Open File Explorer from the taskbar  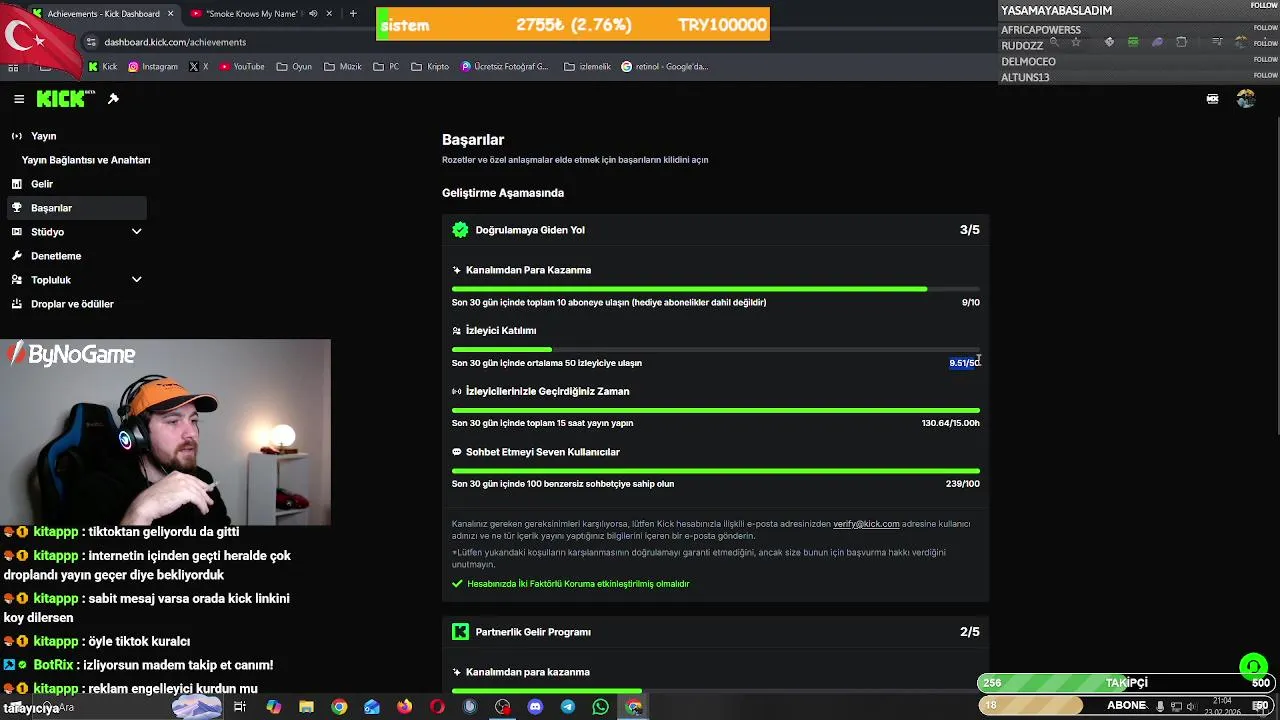coord(306,707)
